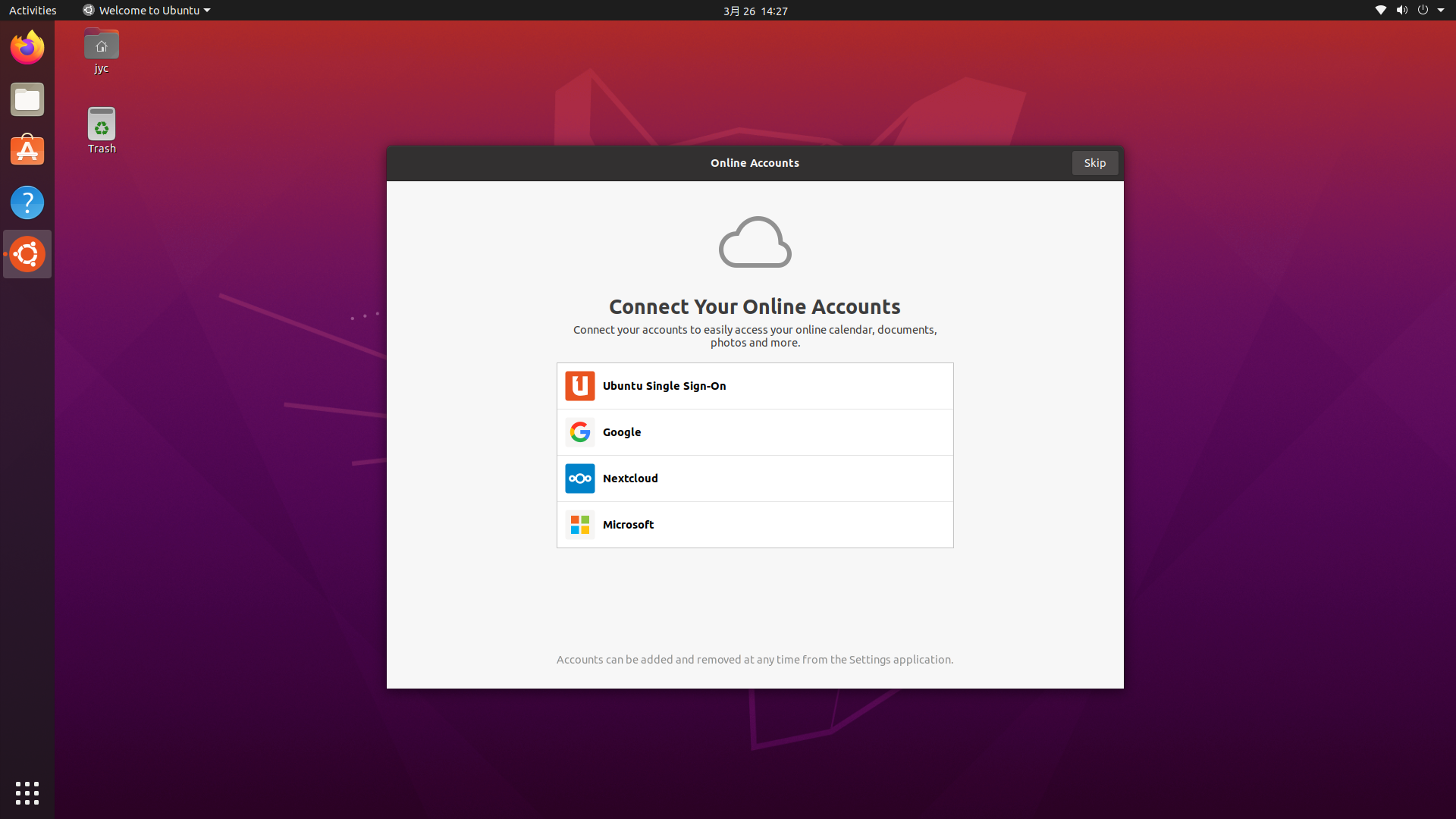Viewport: 1456px width, 819px height.
Task: Open the Help icon in dock
Action: pos(27,202)
